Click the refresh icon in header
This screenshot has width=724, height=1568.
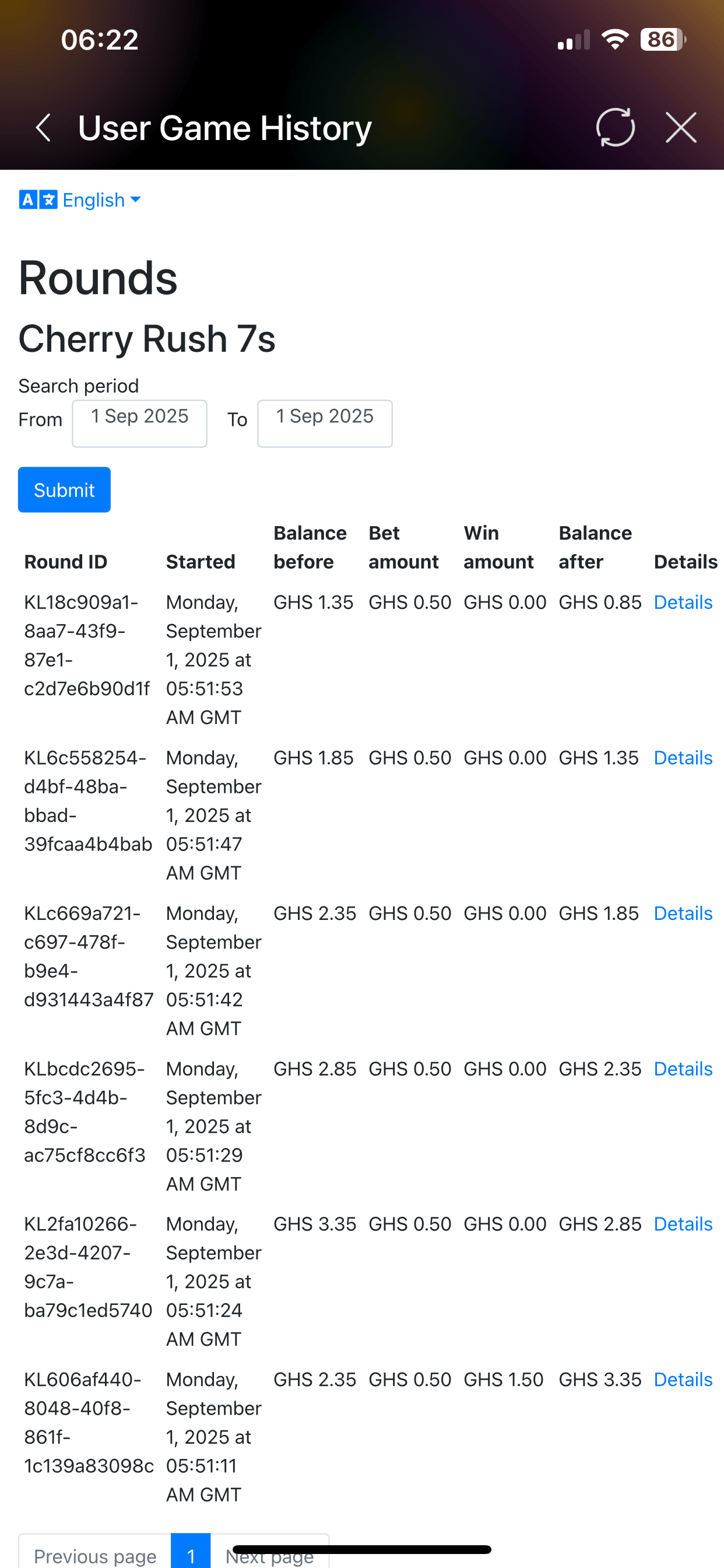[x=615, y=128]
